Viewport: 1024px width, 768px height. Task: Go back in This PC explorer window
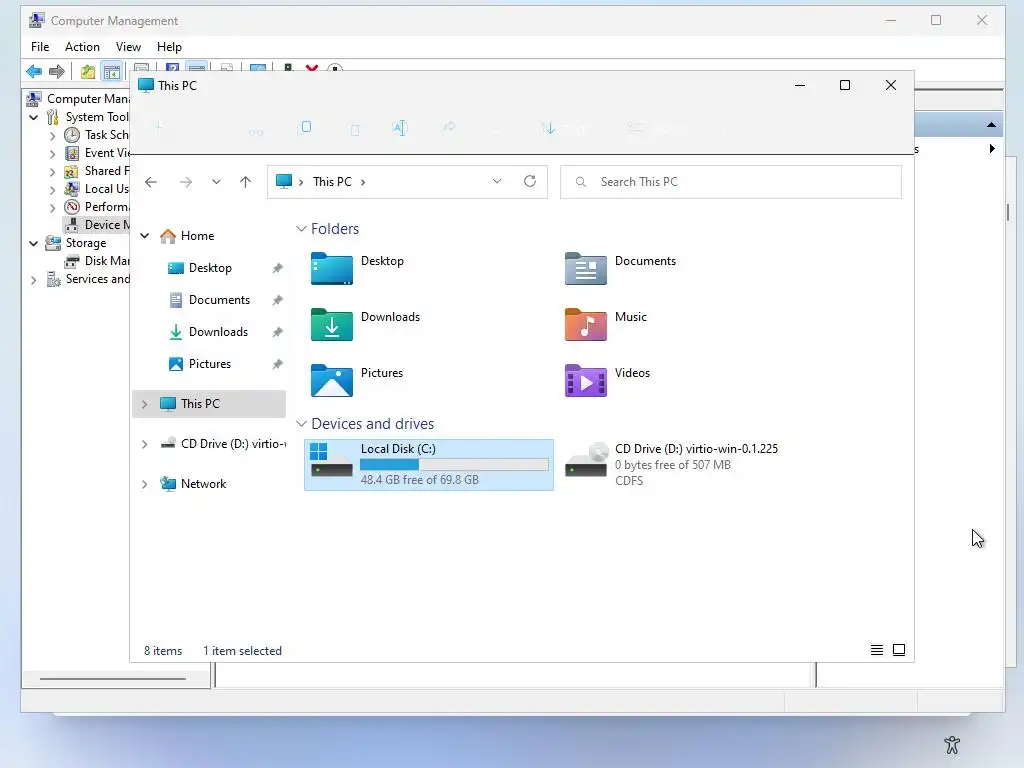[151, 182]
